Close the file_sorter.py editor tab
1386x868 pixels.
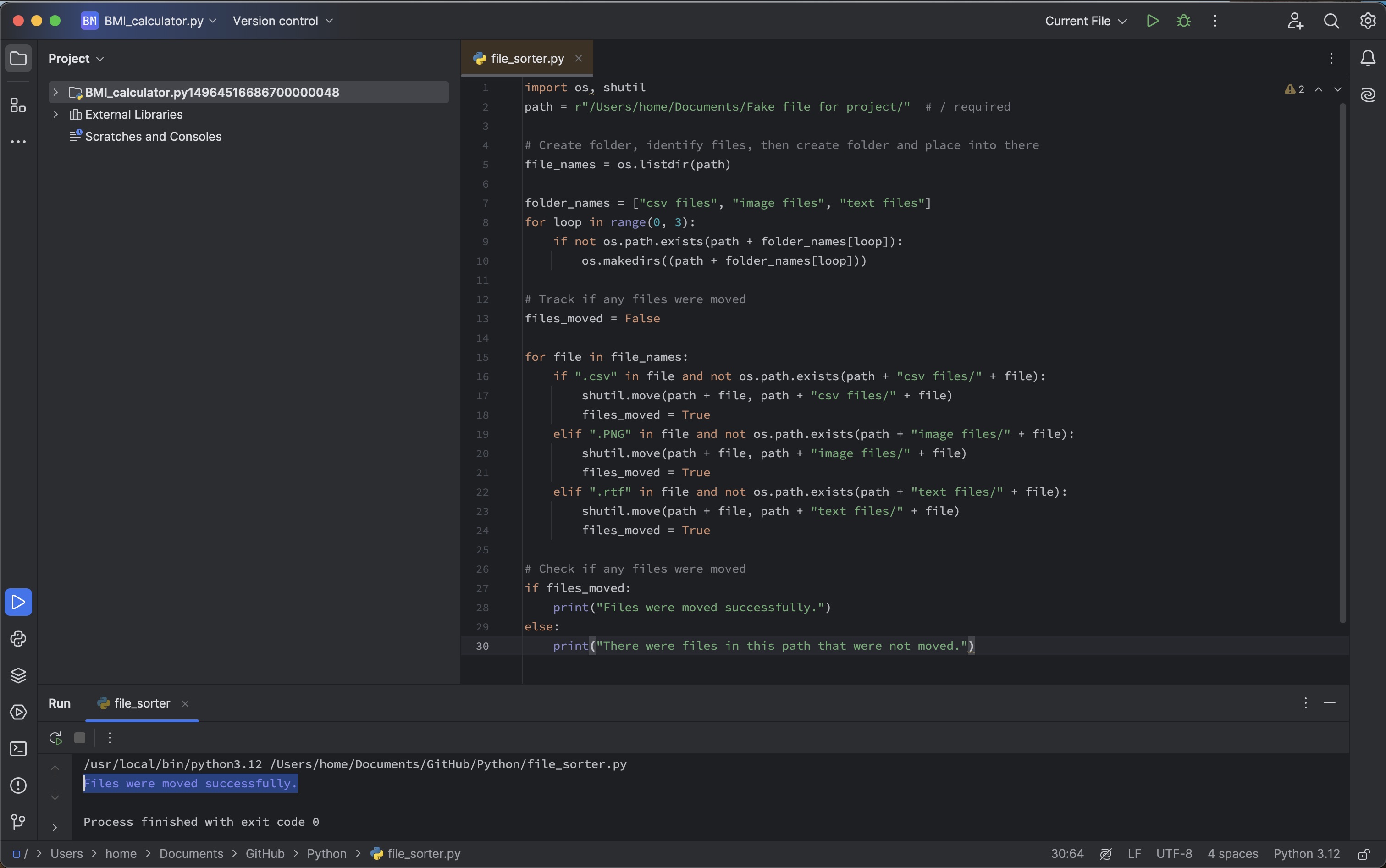(x=579, y=59)
